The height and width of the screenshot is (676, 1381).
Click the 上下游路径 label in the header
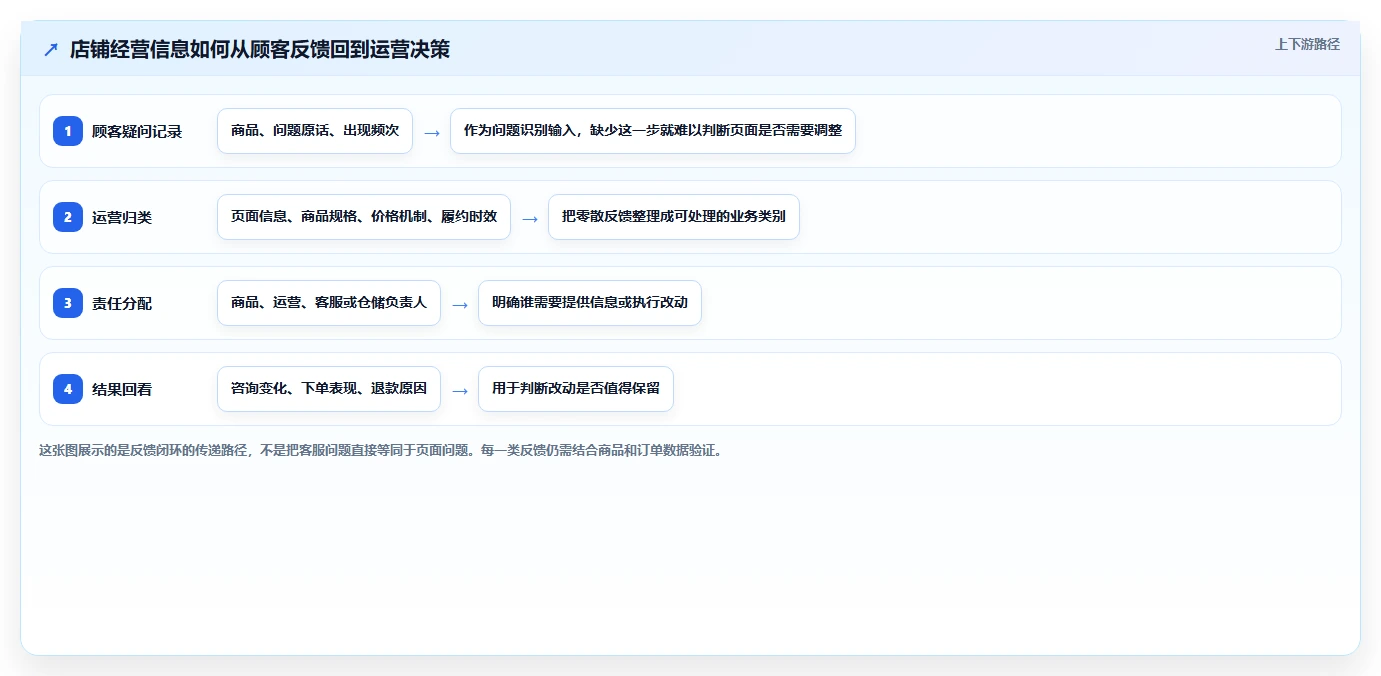point(1307,44)
